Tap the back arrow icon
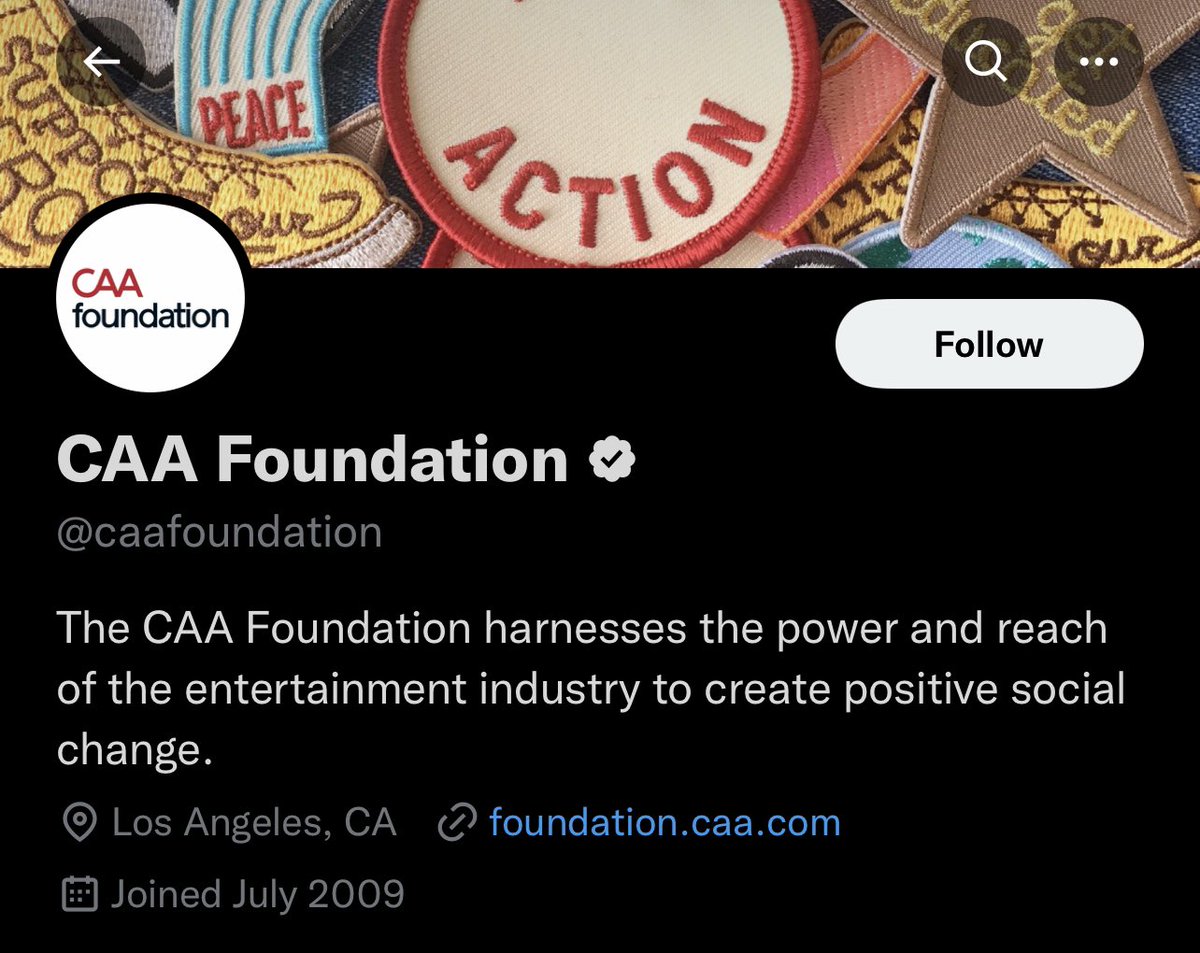The height and width of the screenshot is (953, 1200). [101, 62]
